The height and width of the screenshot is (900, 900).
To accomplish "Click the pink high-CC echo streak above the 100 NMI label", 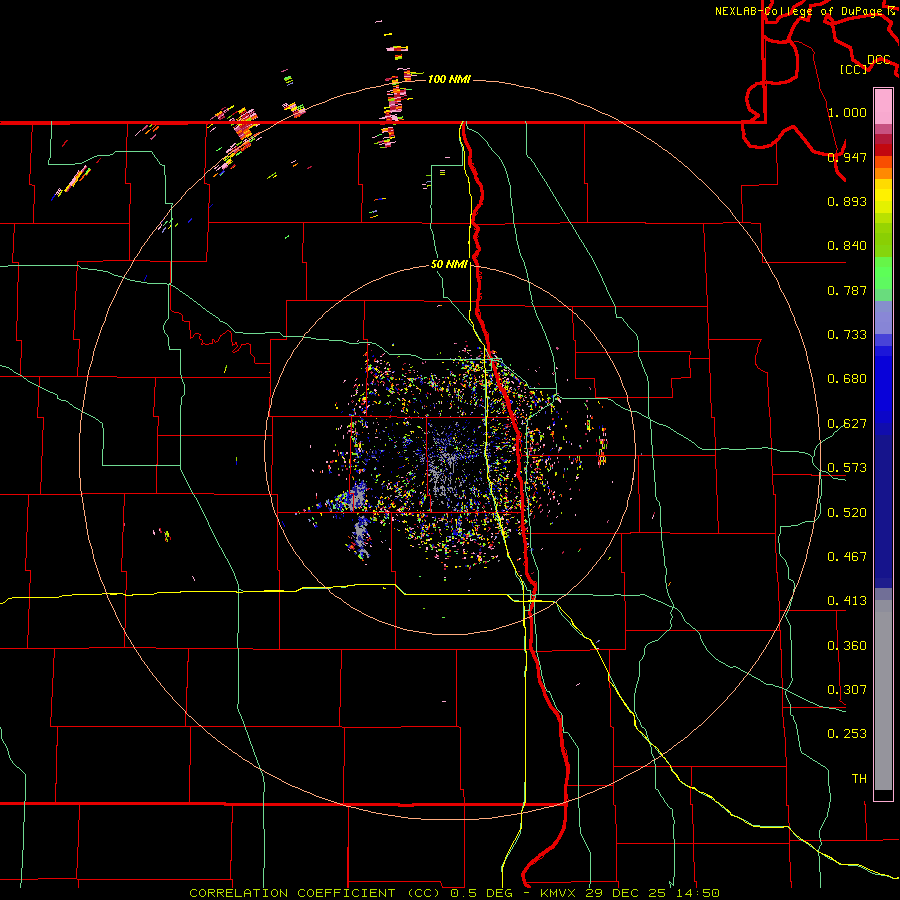I will (x=397, y=49).
